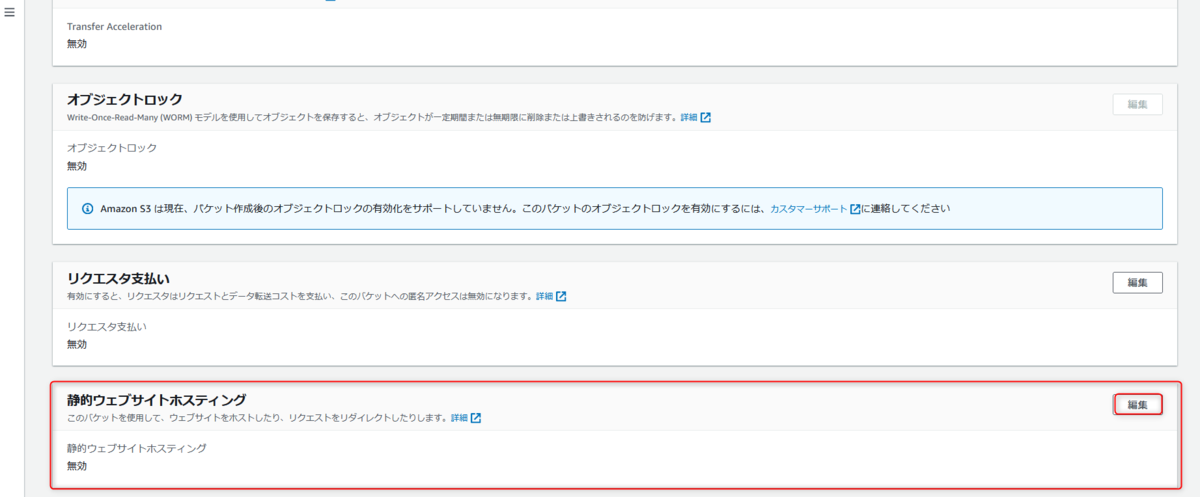This screenshot has width=1200, height=497.
Task: Click the info icon in the Amazon S3 notice
Action: coord(87,209)
